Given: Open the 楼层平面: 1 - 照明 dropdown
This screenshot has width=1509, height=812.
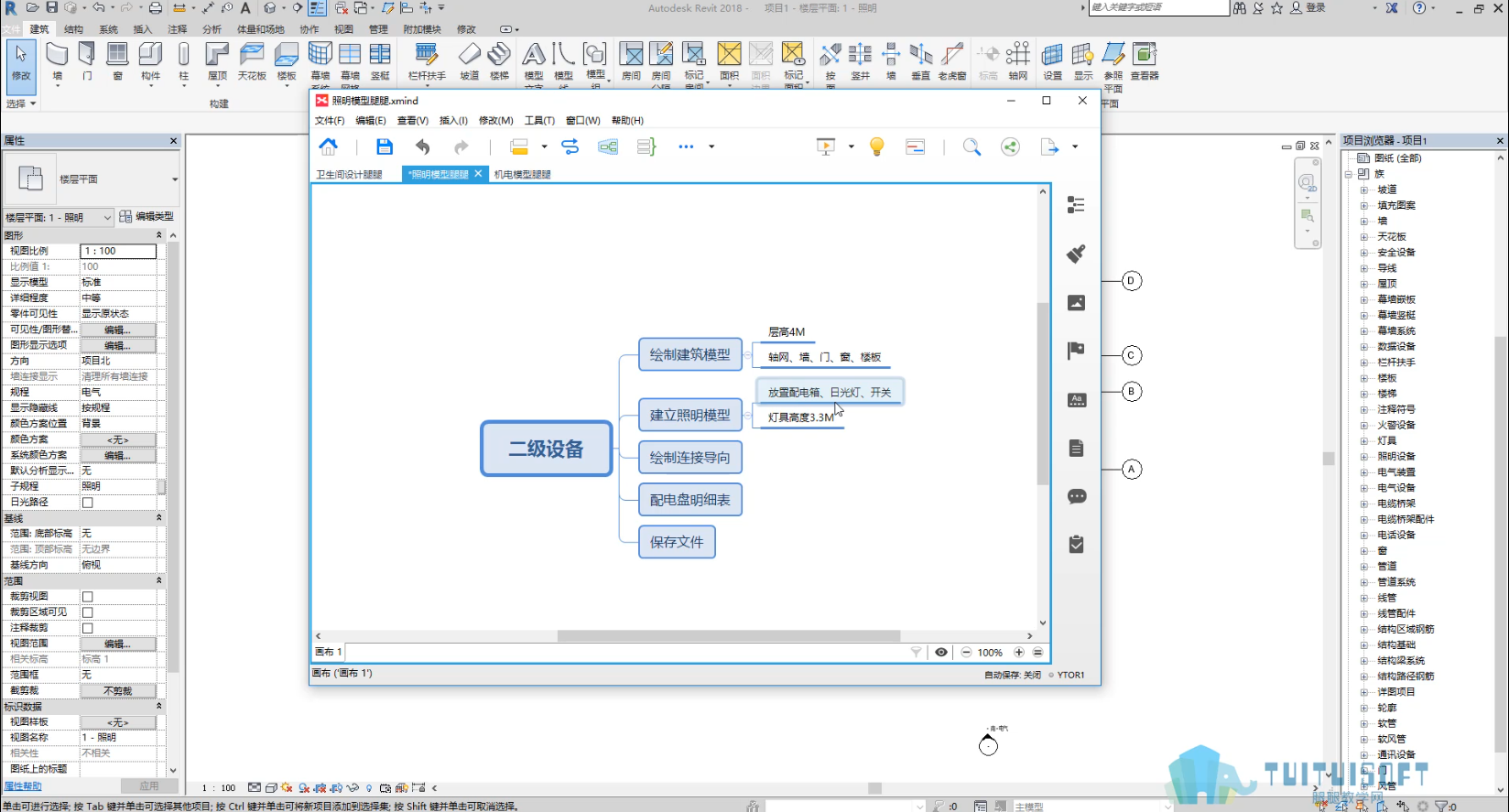Looking at the screenshot, I should tap(58, 217).
